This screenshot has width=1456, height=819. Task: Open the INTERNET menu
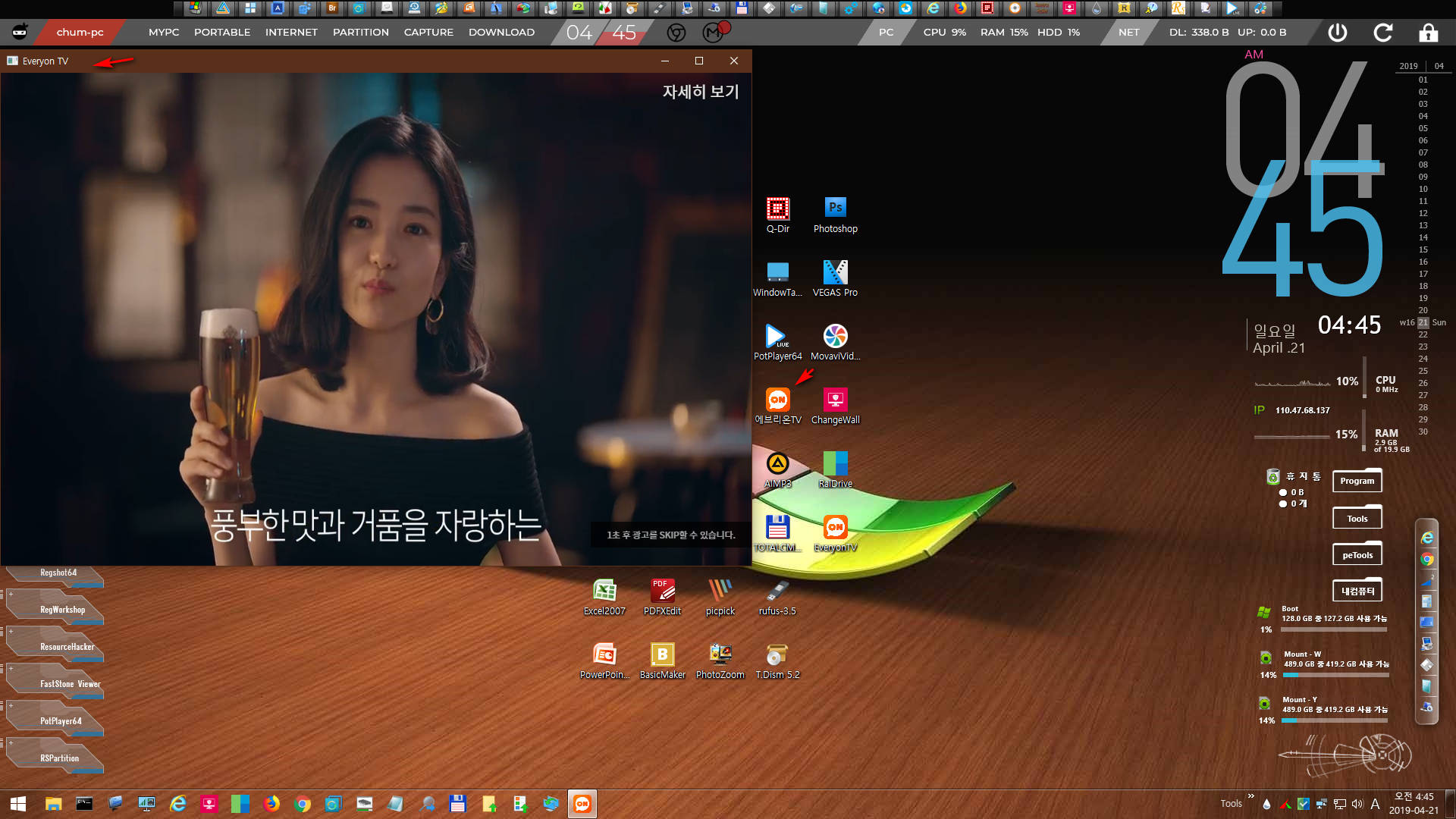[x=291, y=33]
